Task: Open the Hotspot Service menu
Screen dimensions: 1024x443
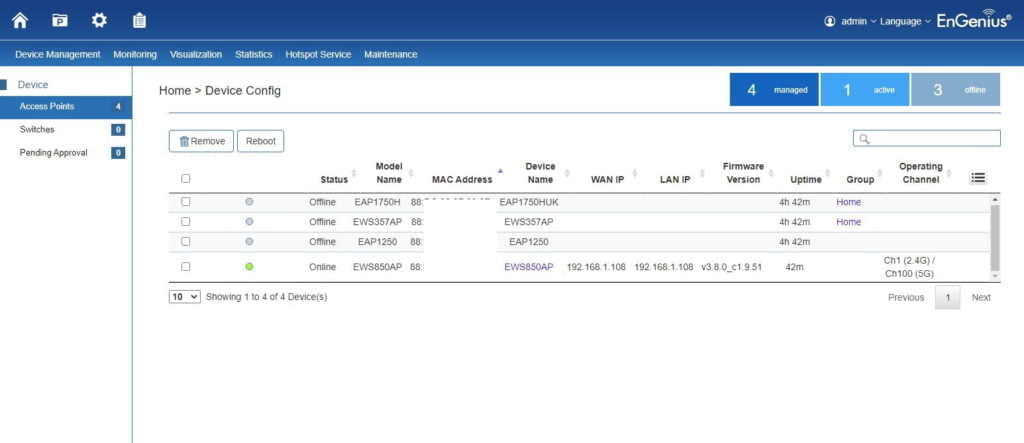Action: (318, 54)
